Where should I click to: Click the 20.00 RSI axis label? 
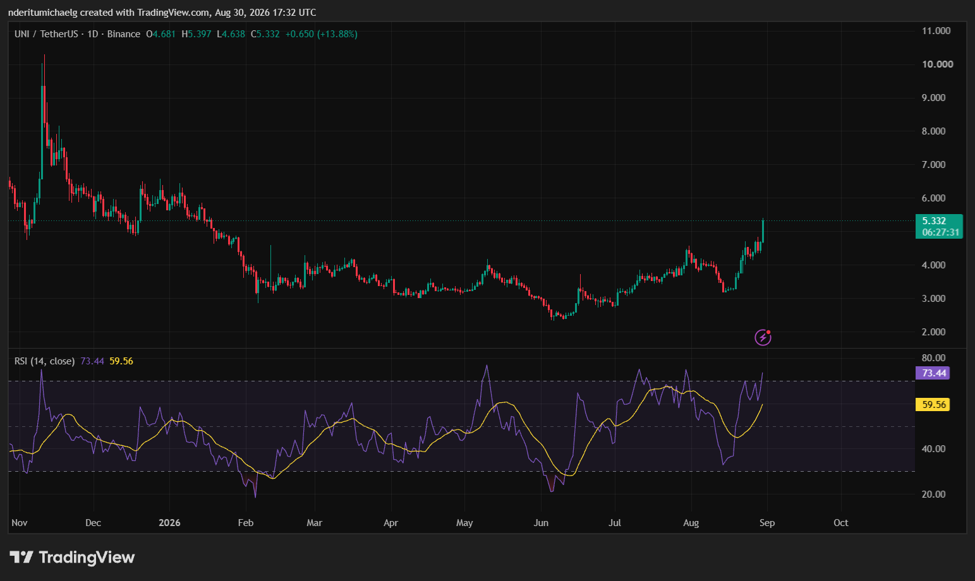tap(933, 495)
